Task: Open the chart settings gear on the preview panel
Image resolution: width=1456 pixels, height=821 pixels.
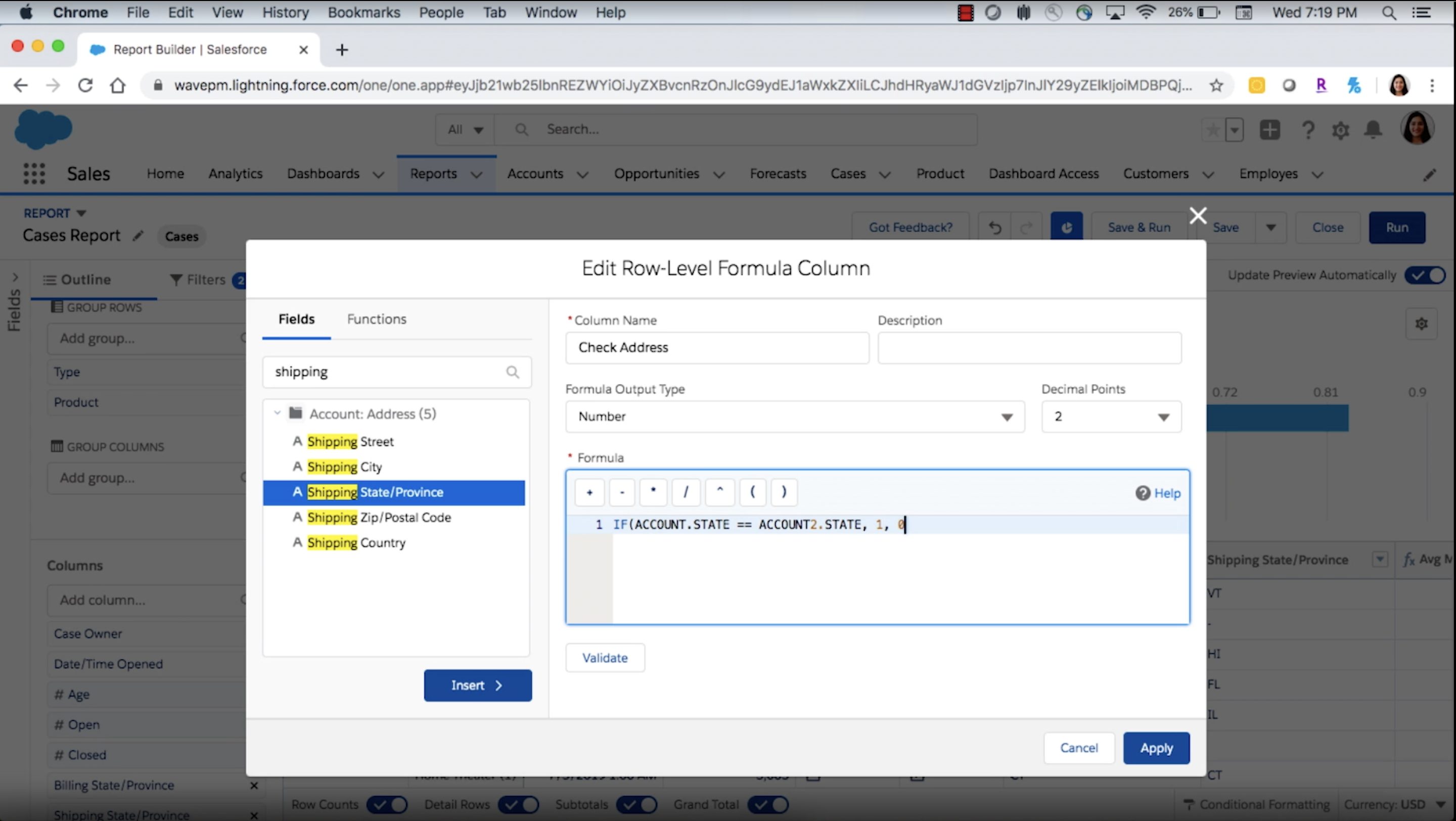Action: coord(1422,324)
